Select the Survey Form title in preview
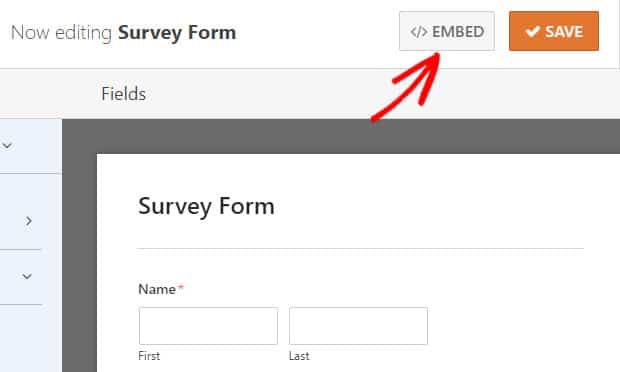This screenshot has height=372, width=620. tap(206, 207)
